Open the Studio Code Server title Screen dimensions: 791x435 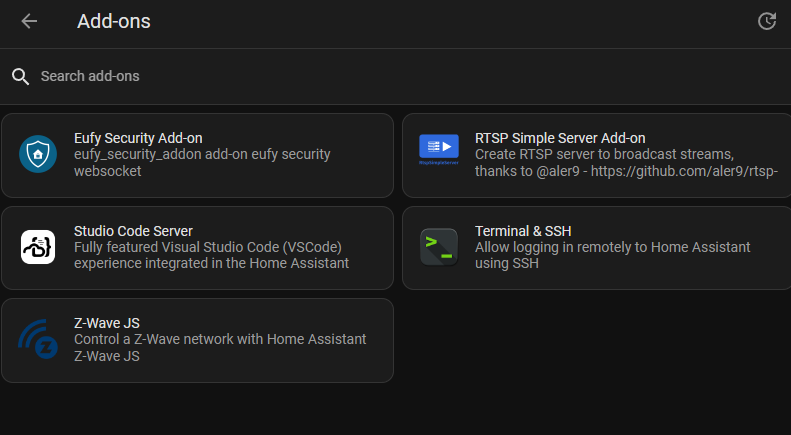133,231
